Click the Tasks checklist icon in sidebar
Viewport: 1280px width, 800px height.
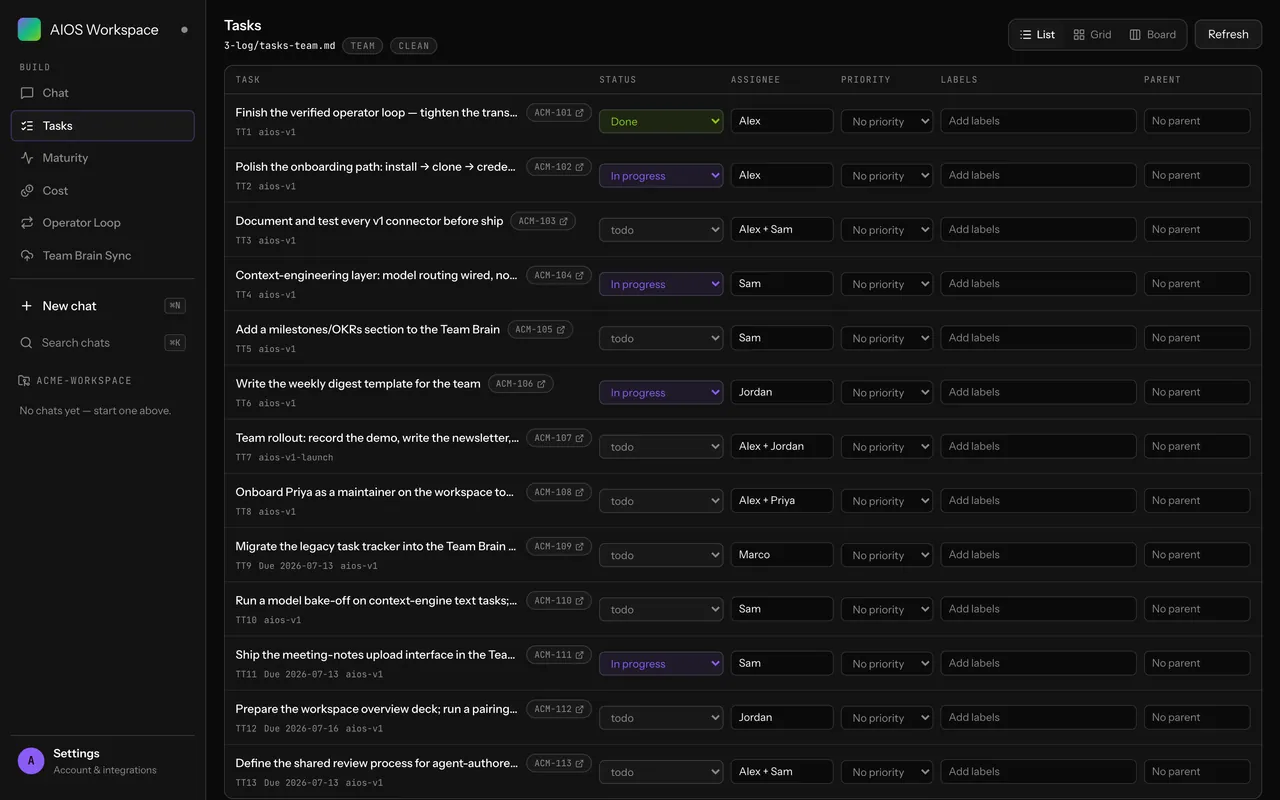click(27, 126)
